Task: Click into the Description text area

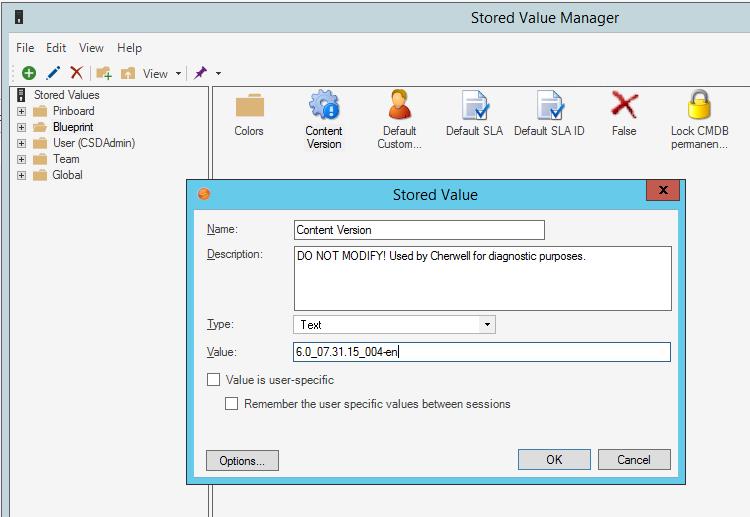Action: tap(483, 278)
